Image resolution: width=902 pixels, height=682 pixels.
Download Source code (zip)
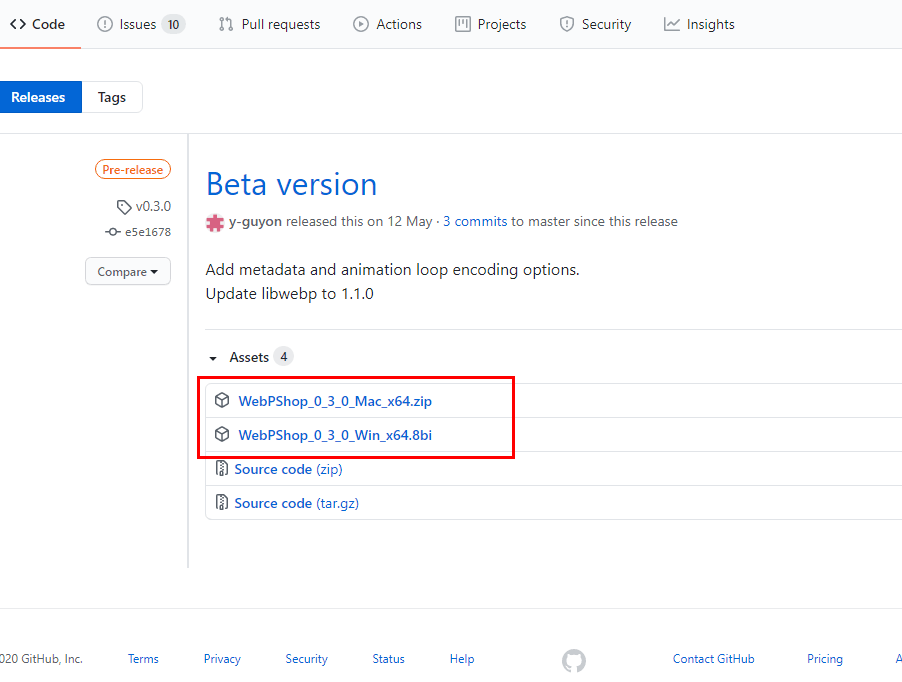[x=288, y=469]
